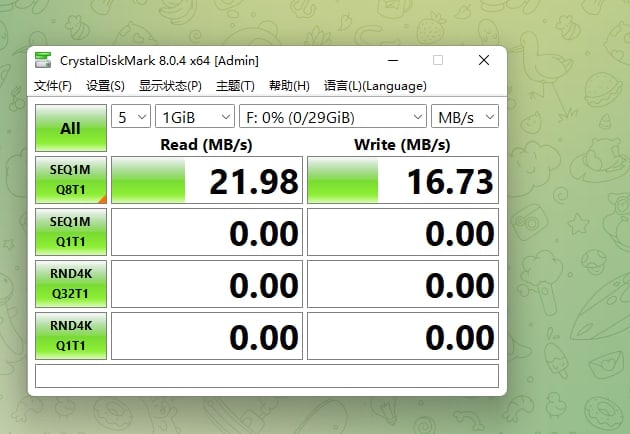Image resolution: width=630 pixels, height=434 pixels.
Task: Open the 文件(F) menu
Action: tap(53, 86)
